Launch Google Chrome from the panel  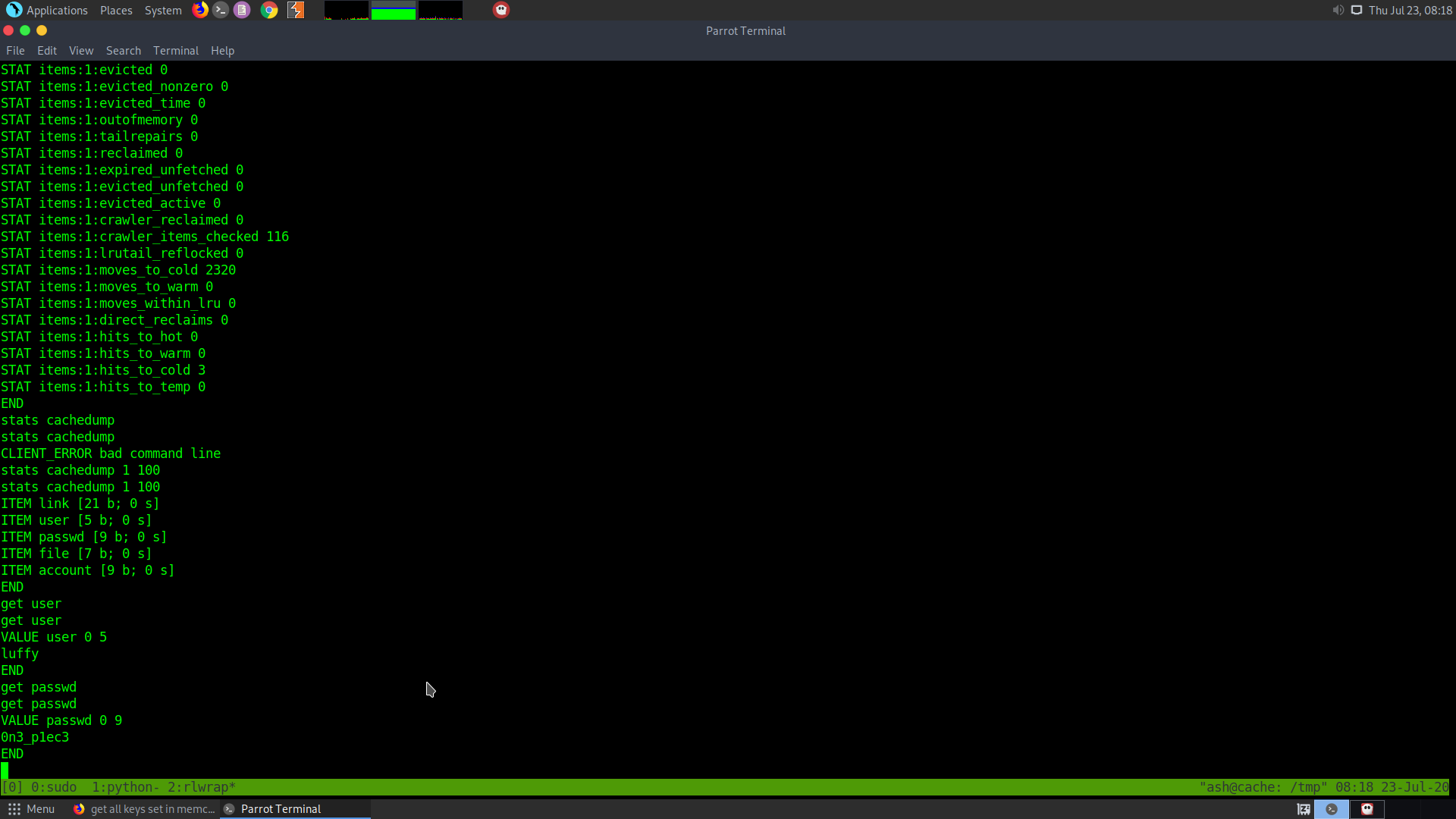tap(269, 10)
